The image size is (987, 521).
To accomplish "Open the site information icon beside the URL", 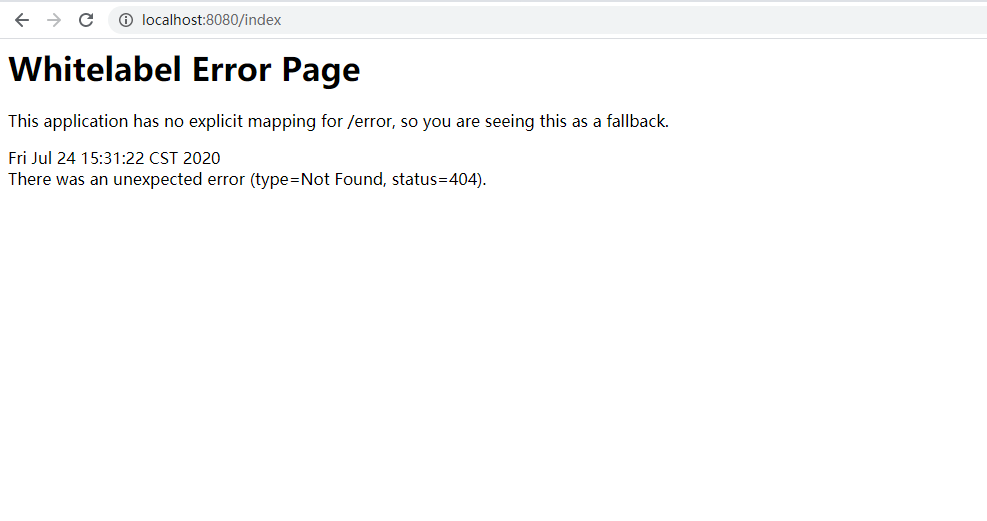I will 126,20.
